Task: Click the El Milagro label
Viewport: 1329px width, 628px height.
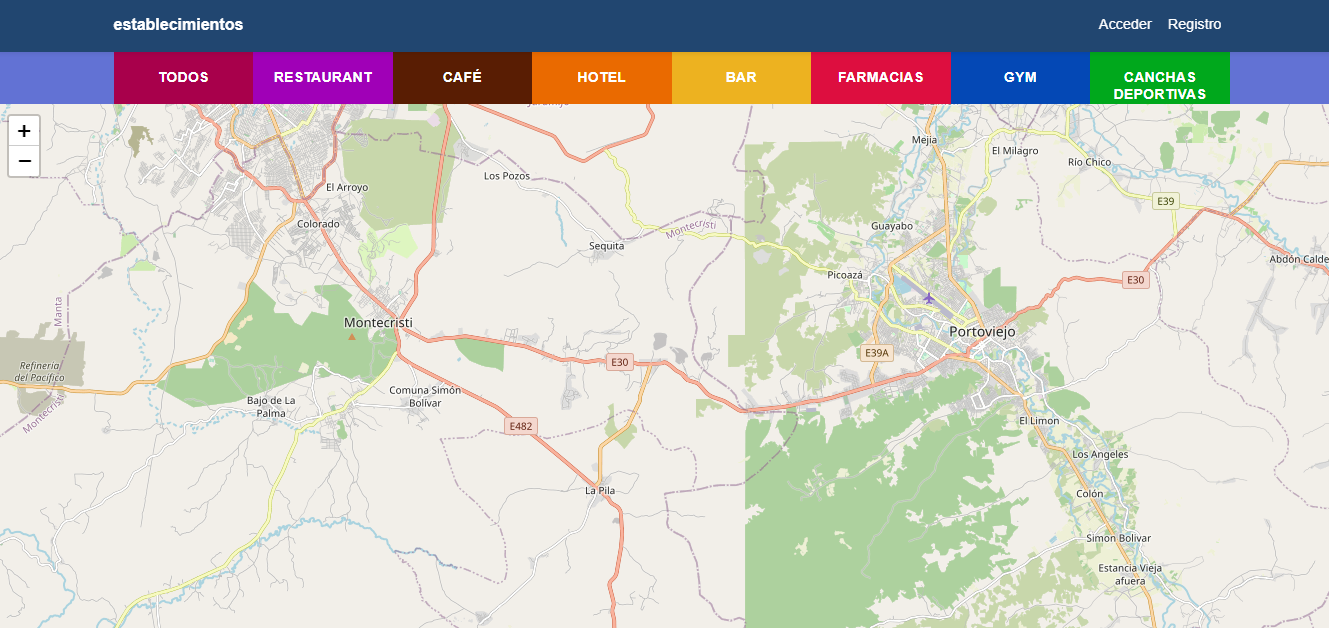Action: click(x=1015, y=150)
